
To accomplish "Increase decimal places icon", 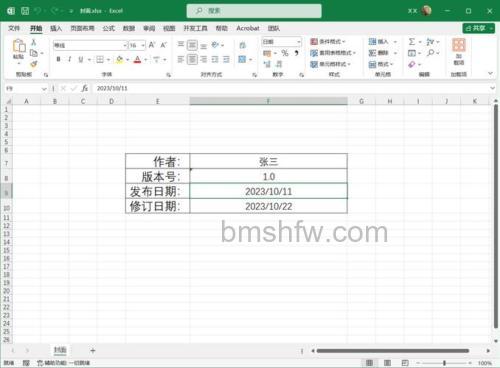I will click(x=267, y=64).
